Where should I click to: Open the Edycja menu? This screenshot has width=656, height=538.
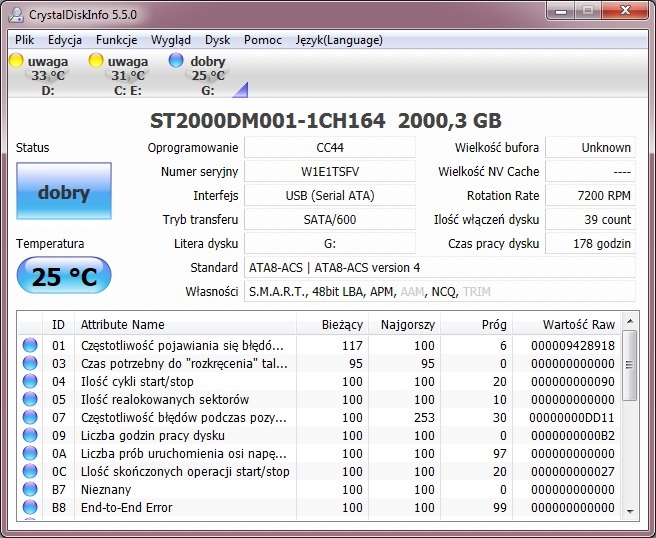pyautogui.click(x=65, y=40)
